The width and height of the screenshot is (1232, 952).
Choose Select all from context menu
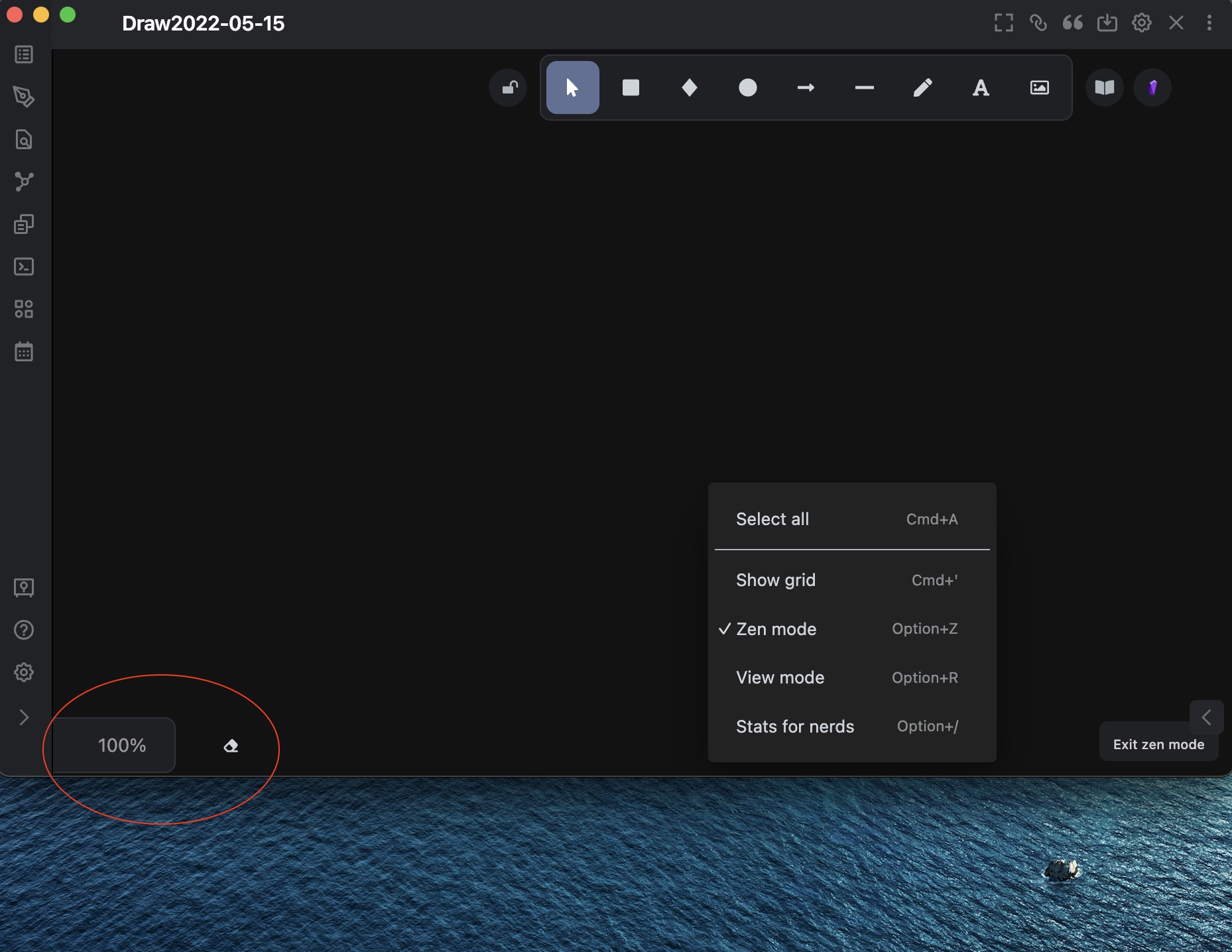click(852, 519)
